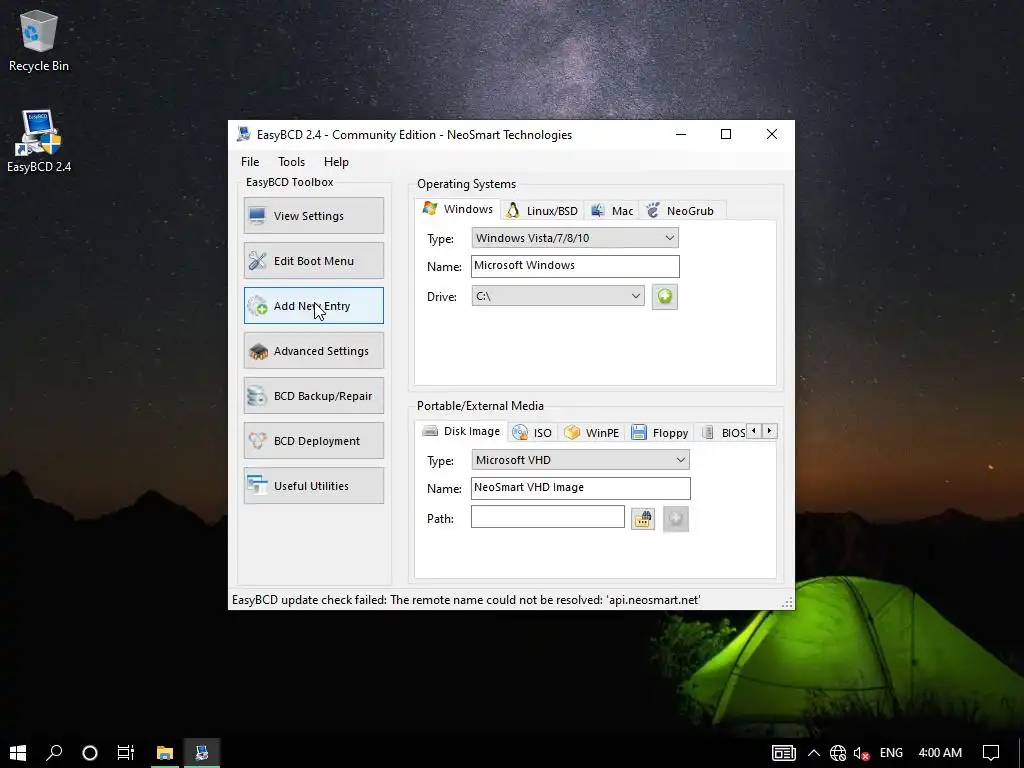Image resolution: width=1024 pixels, height=768 pixels.
Task: Open the Windows Start menu
Action: 18,752
